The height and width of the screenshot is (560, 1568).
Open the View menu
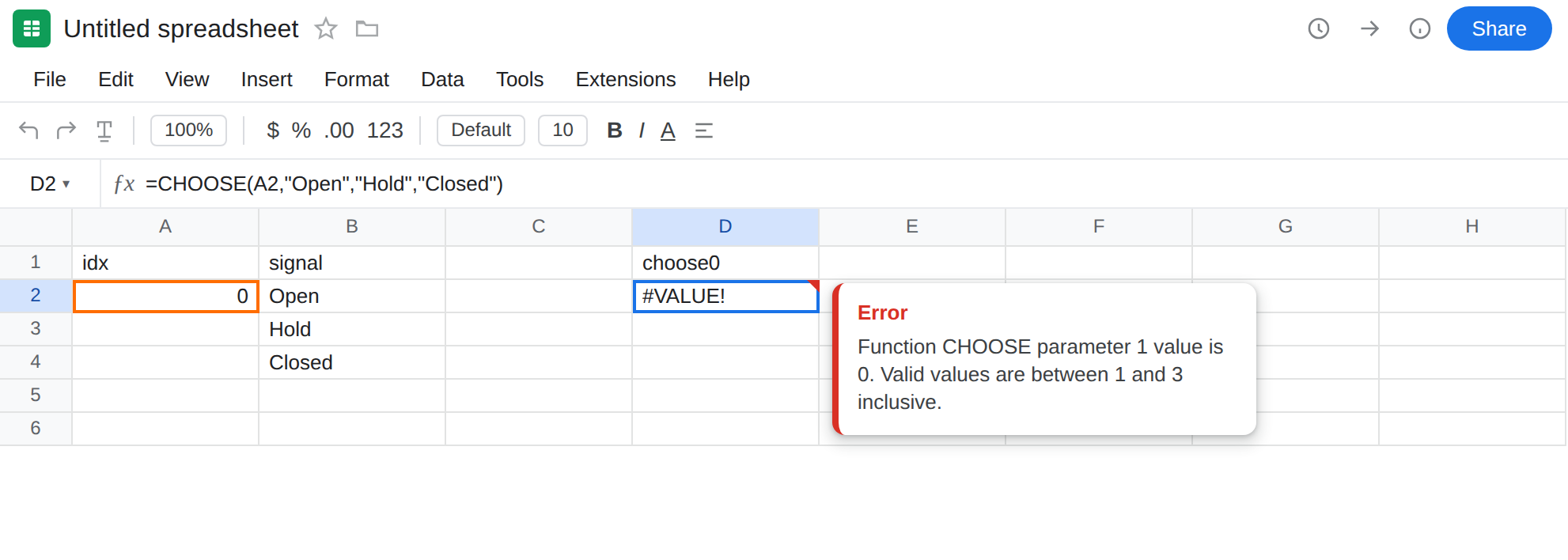click(187, 79)
